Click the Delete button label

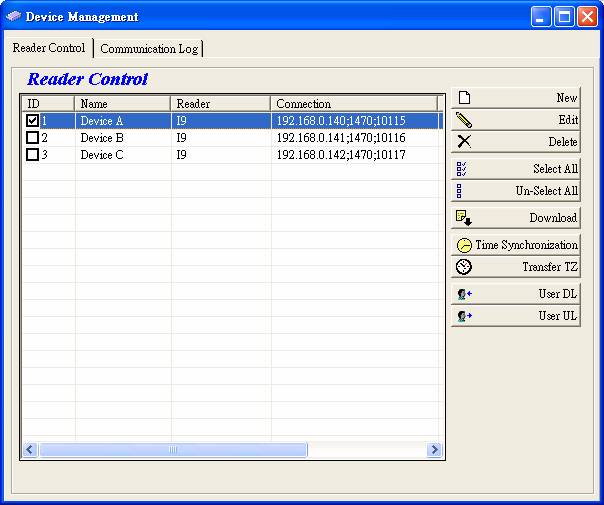pyautogui.click(x=563, y=142)
